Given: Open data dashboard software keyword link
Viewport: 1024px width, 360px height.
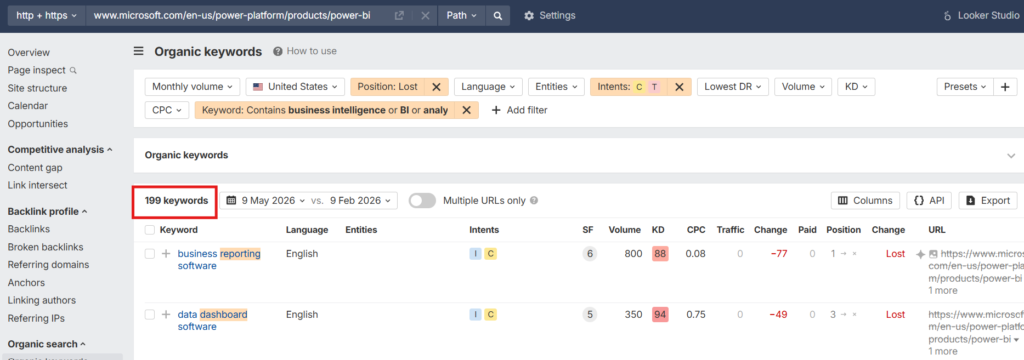Looking at the screenshot, I should pos(212,321).
